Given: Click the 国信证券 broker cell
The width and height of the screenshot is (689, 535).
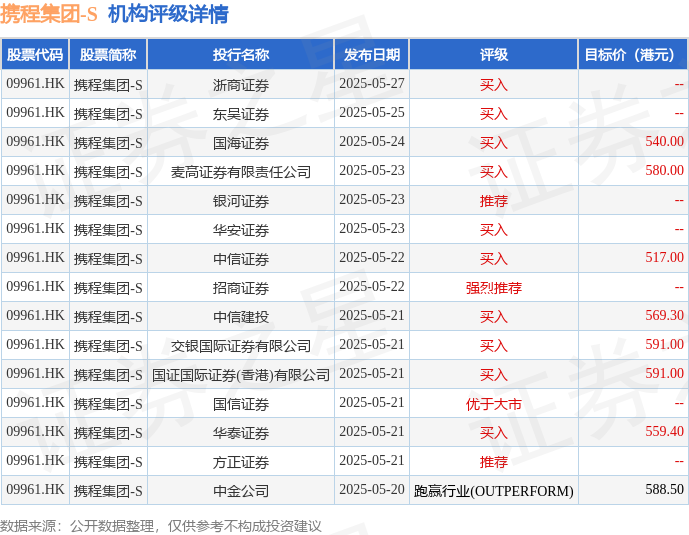Looking at the screenshot, I should [241, 404].
